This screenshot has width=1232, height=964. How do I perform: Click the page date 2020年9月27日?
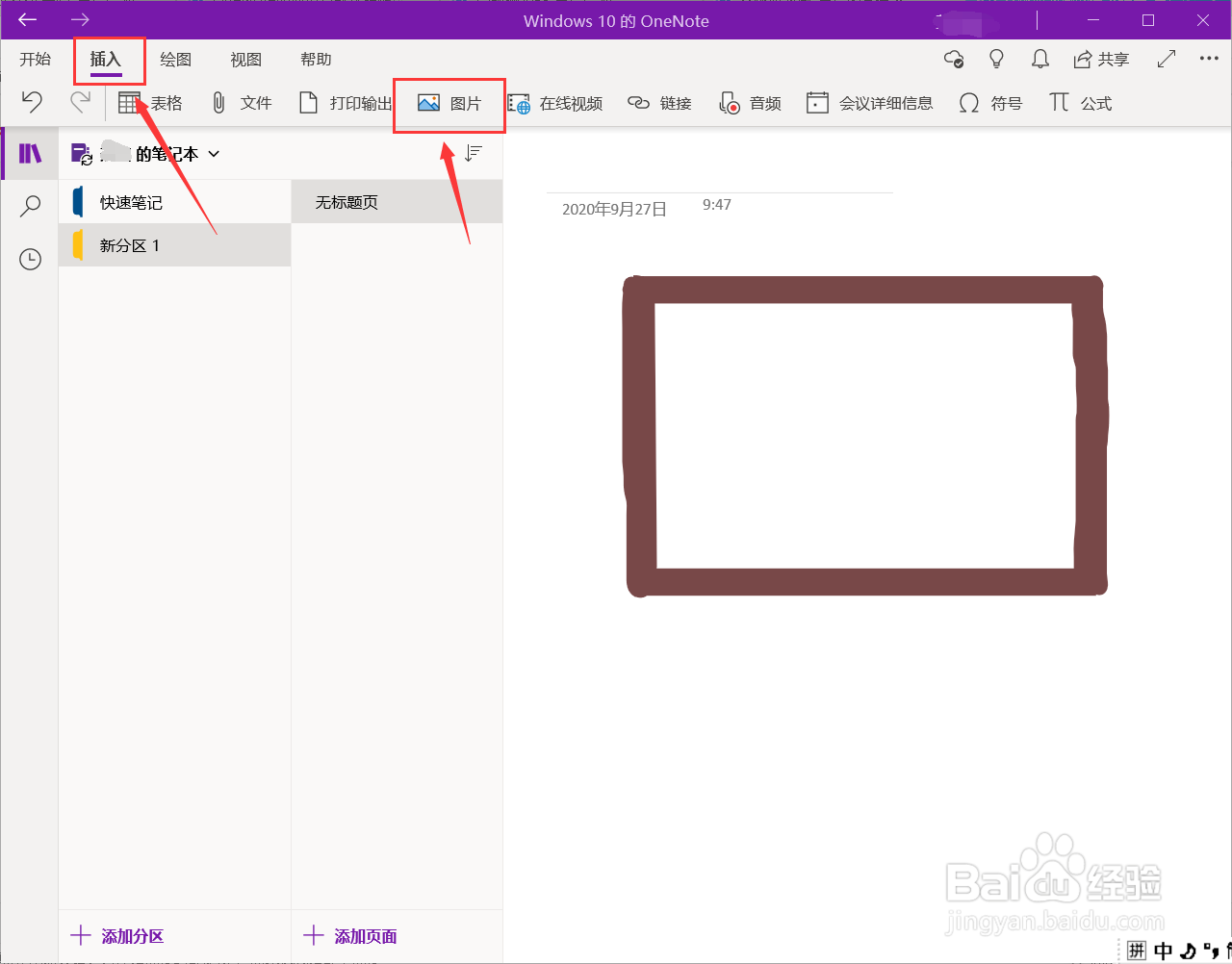(x=614, y=209)
